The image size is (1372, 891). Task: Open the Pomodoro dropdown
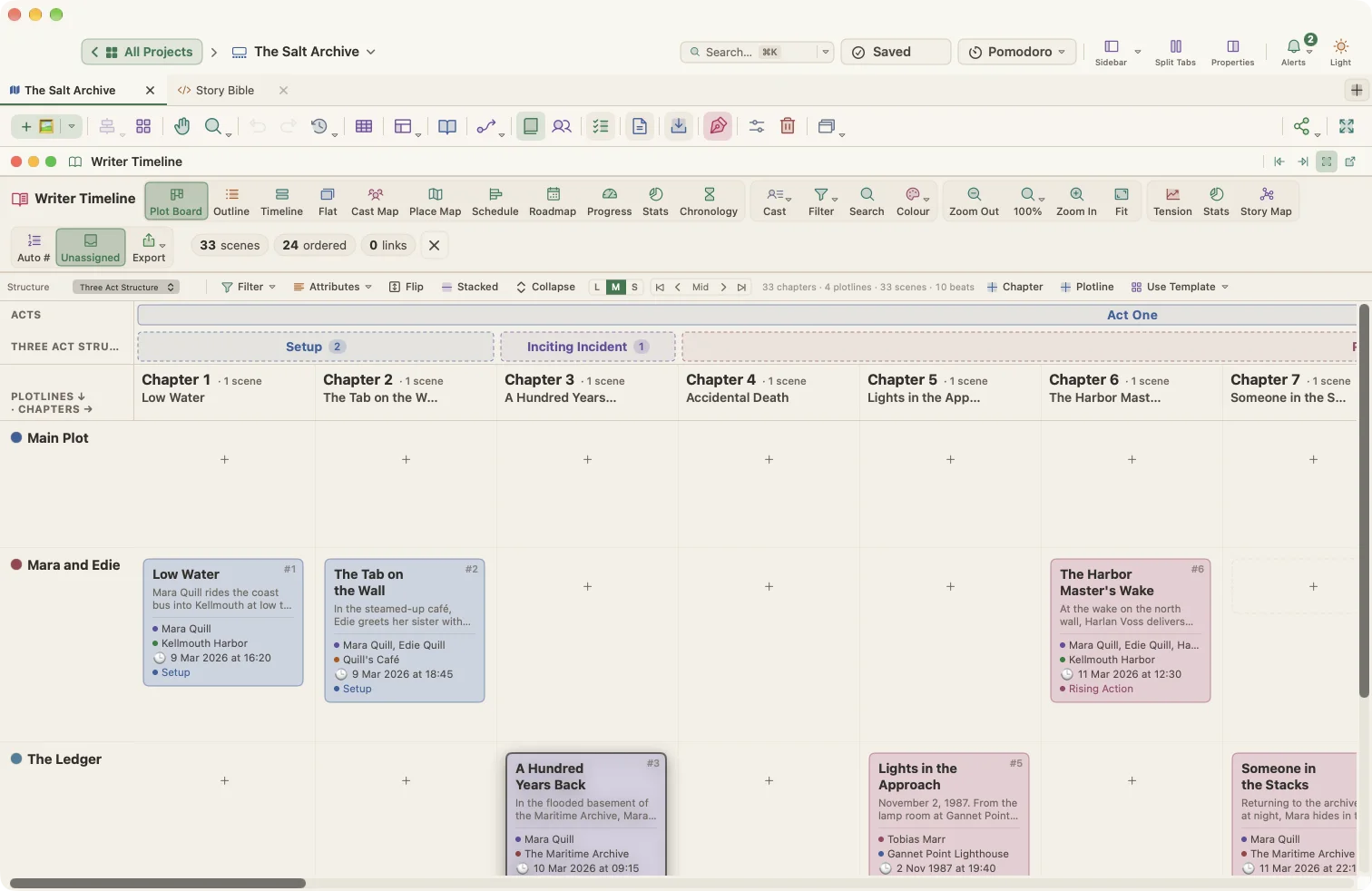[x=1017, y=52]
